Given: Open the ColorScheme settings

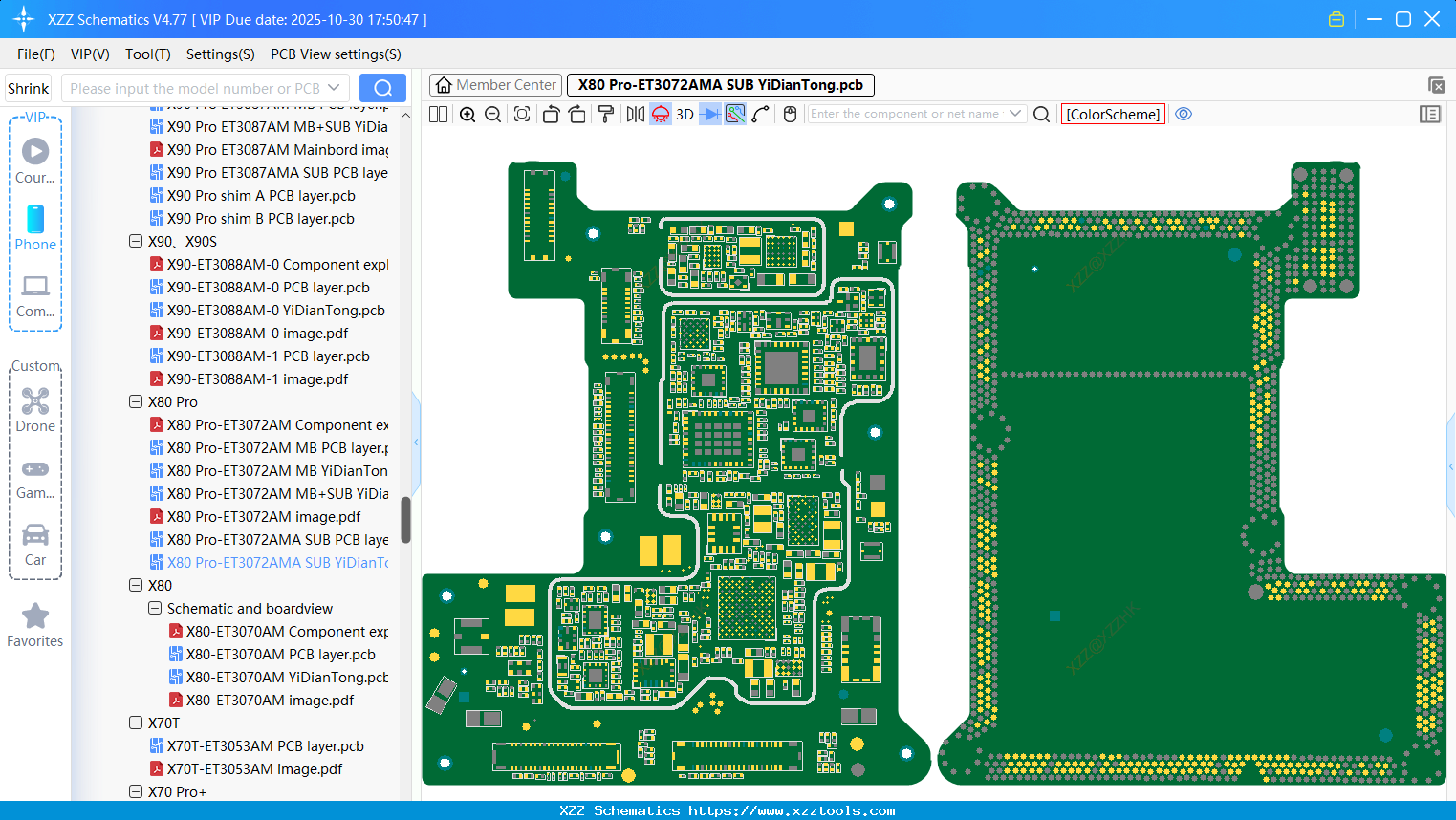Looking at the screenshot, I should tap(1113, 114).
